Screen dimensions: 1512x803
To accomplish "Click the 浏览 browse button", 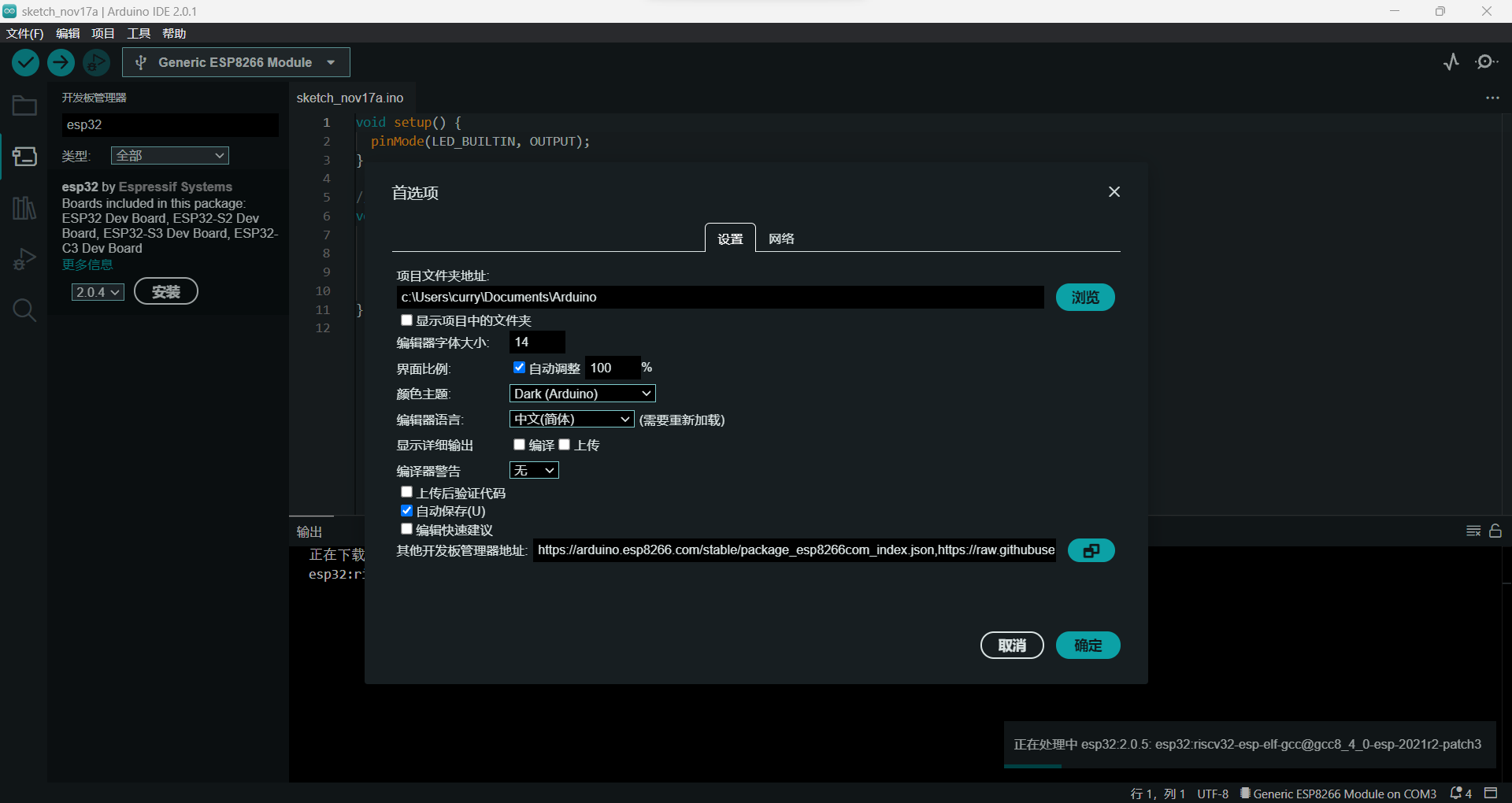I will 1085,298.
